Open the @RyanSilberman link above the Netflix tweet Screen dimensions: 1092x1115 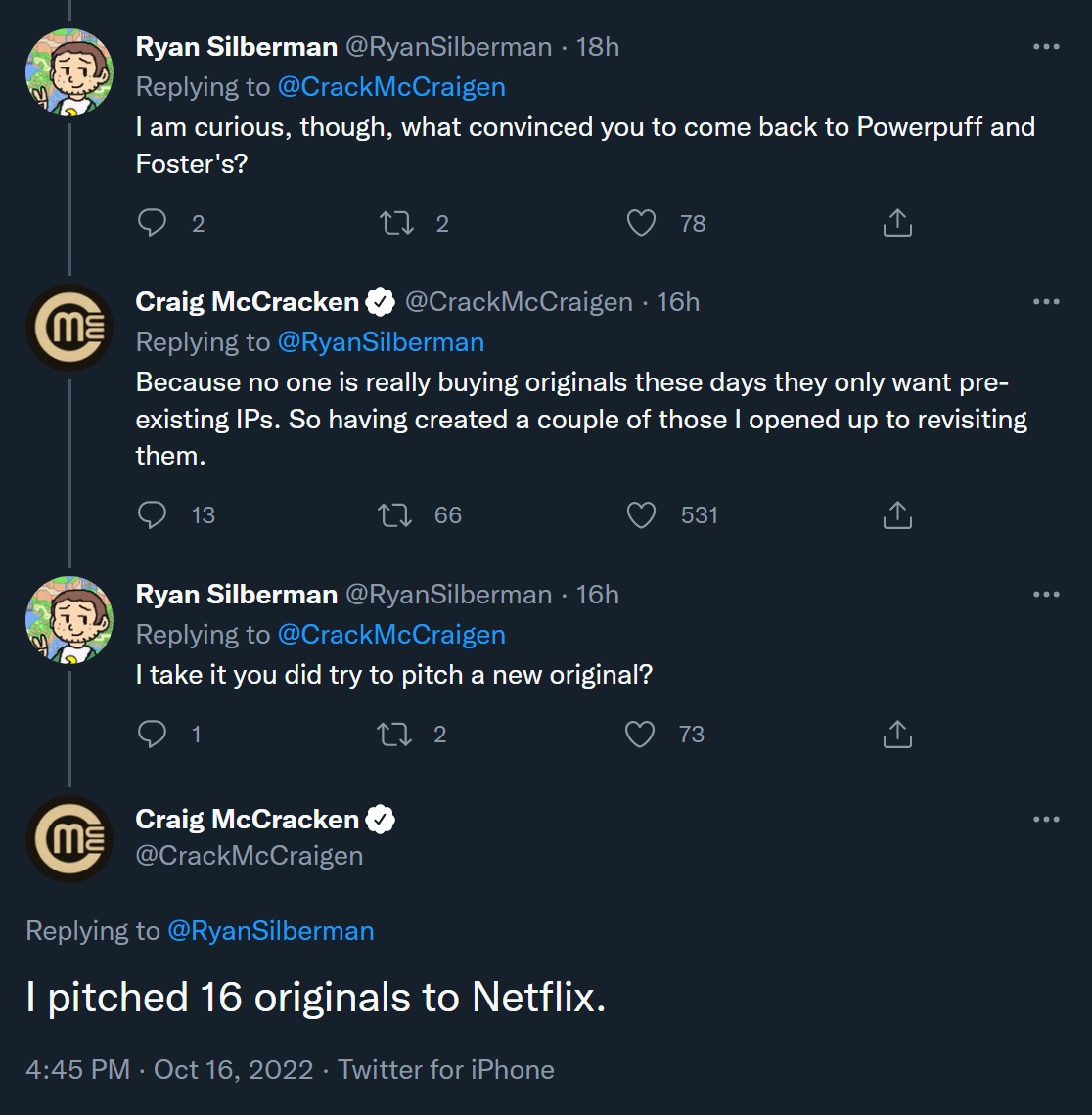(x=271, y=931)
